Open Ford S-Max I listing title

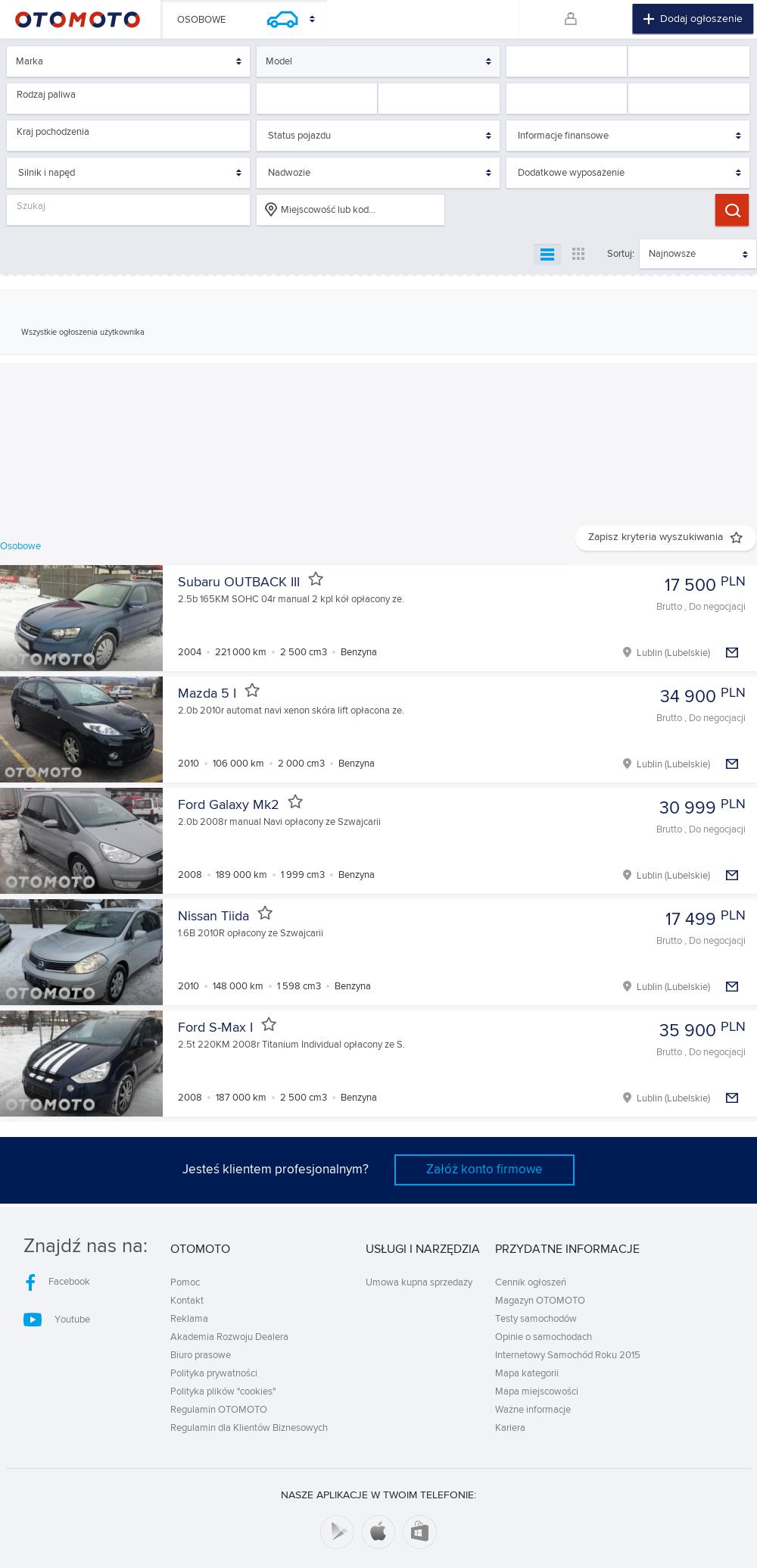pos(216,1027)
